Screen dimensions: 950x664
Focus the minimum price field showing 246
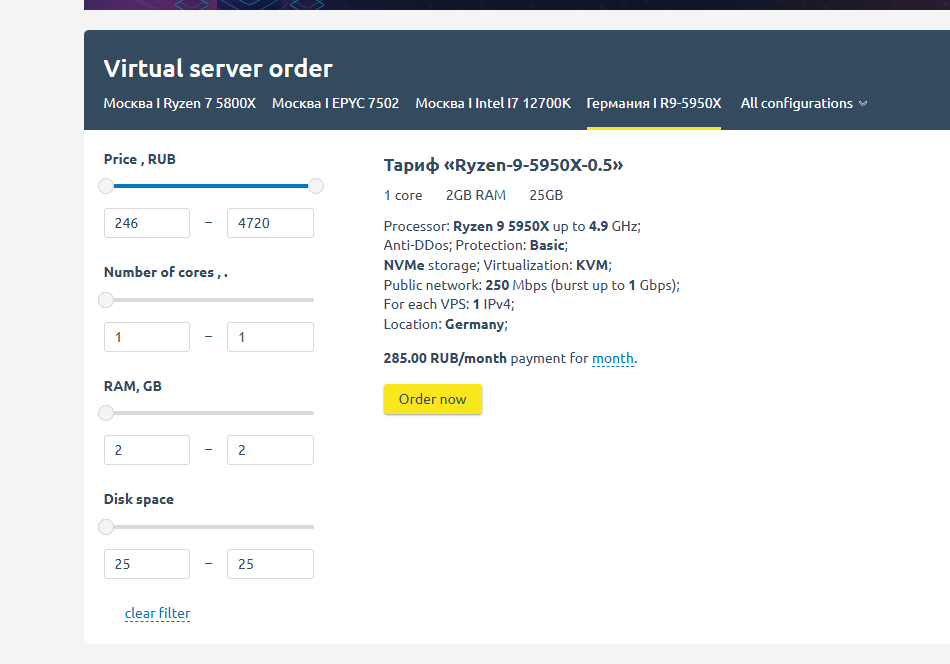pyautogui.click(x=147, y=223)
